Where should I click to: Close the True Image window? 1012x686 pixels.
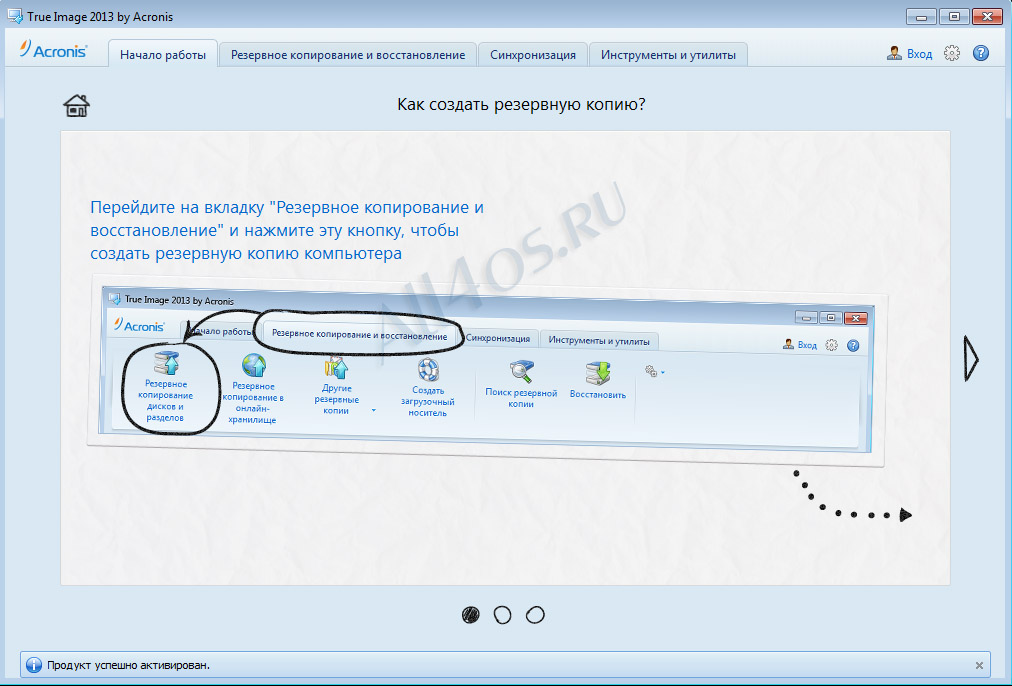(x=987, y=16)
